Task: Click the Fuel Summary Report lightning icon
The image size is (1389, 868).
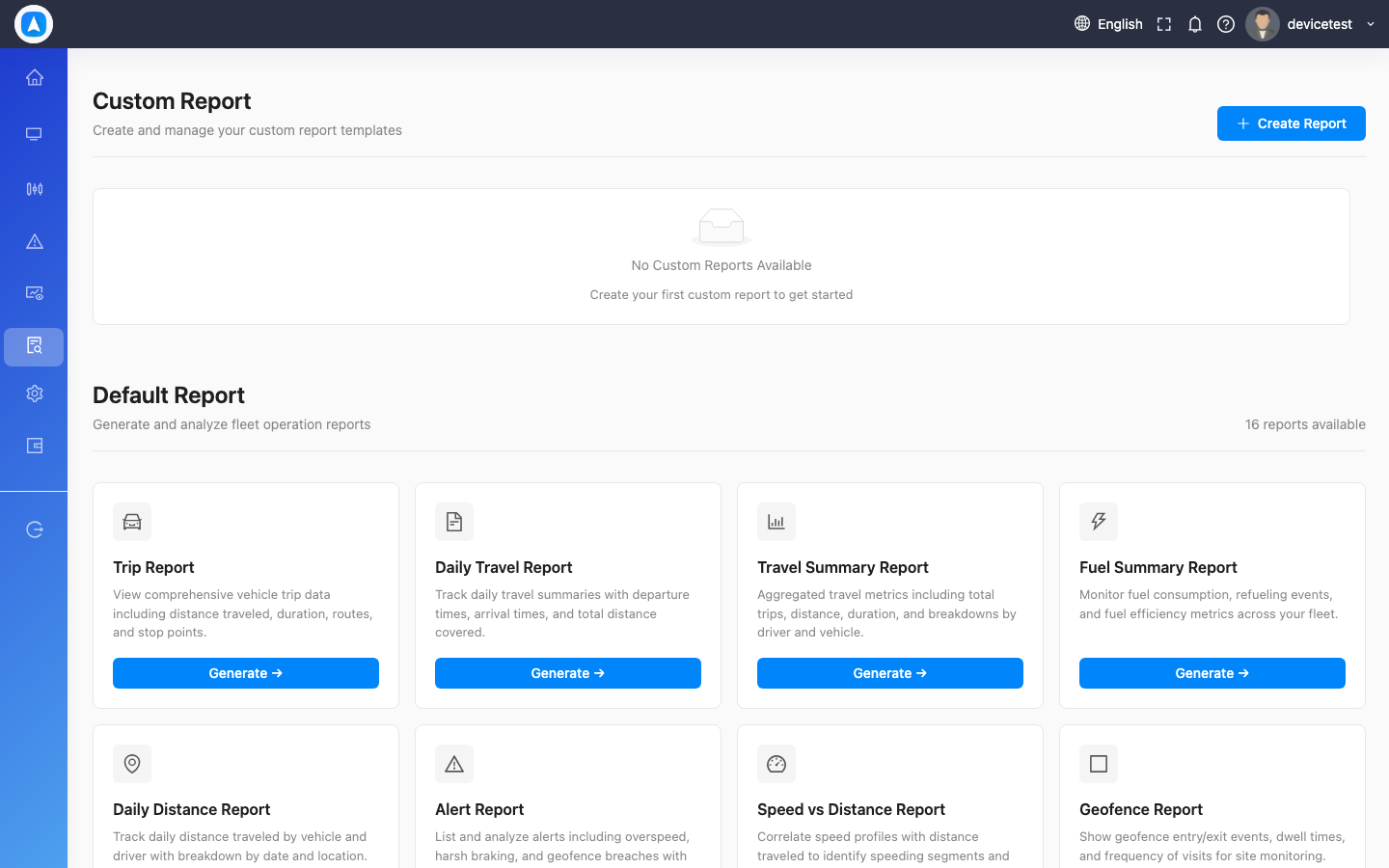Action: 1099,522
